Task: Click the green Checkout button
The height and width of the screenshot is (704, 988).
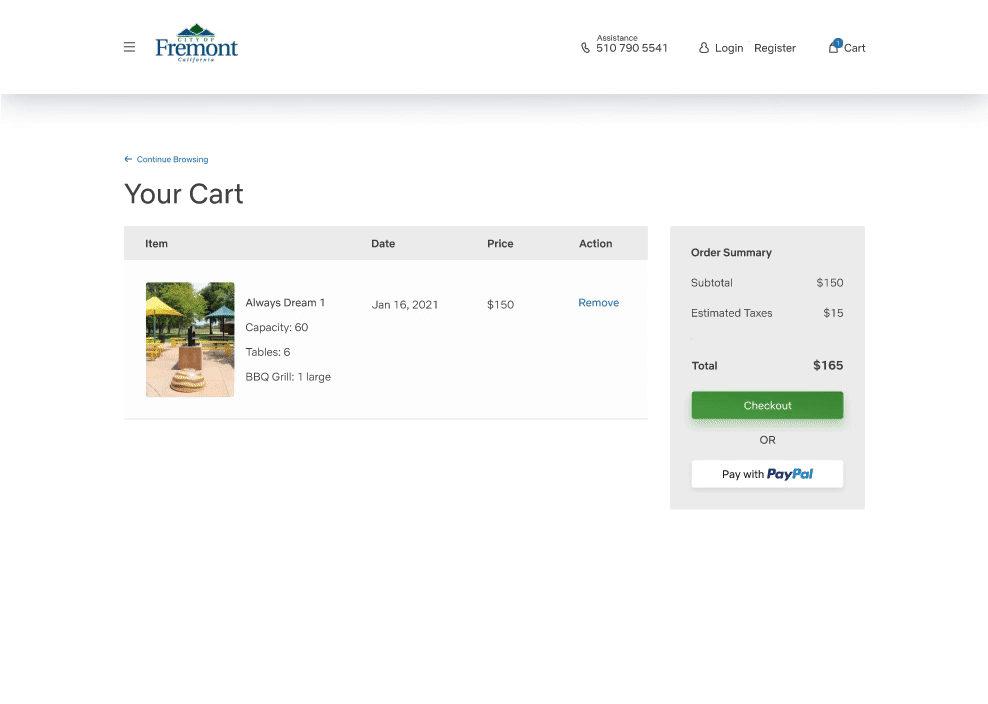Action: click(767, 405)
